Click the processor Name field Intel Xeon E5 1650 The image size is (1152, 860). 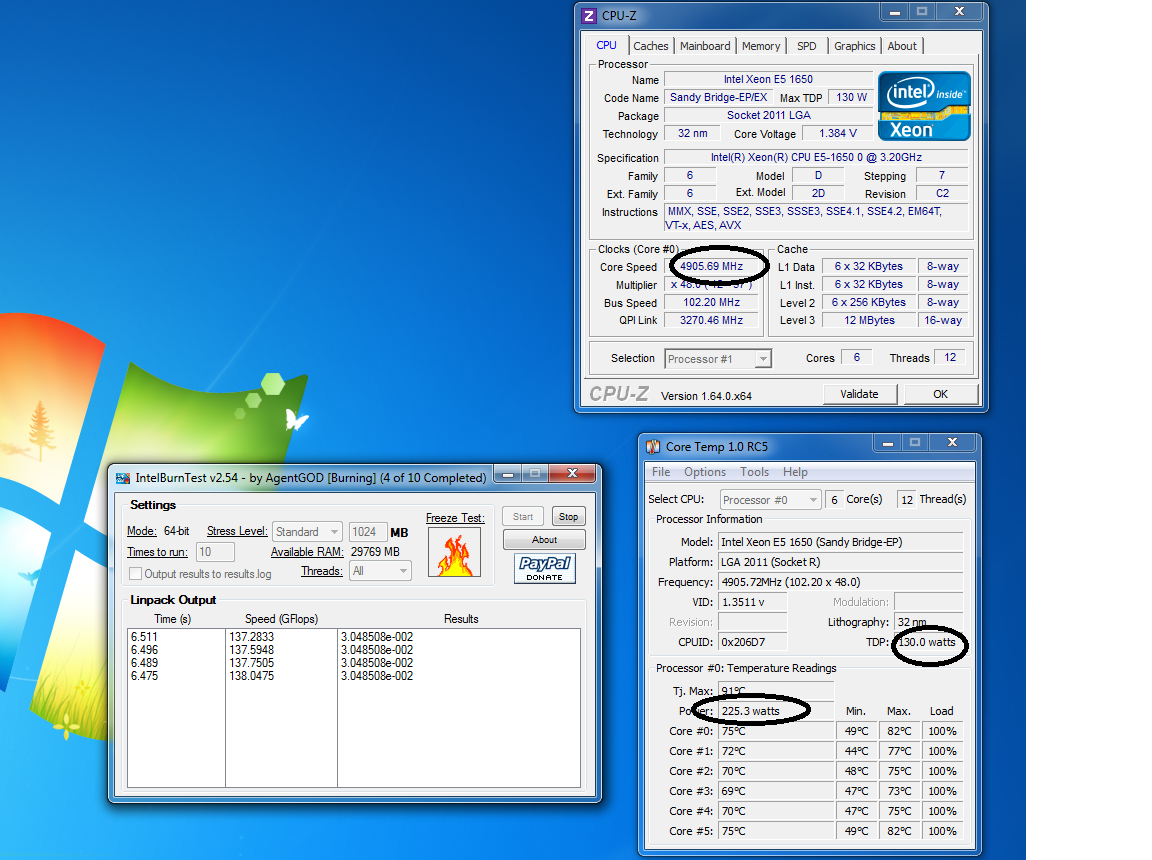tap(768, 79)
